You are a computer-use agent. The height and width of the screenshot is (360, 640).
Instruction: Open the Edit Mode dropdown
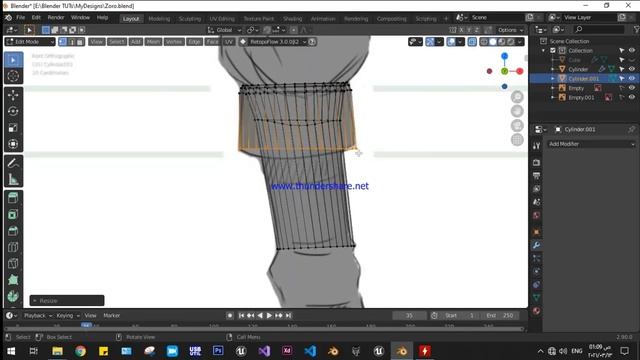tap(30, 42)
